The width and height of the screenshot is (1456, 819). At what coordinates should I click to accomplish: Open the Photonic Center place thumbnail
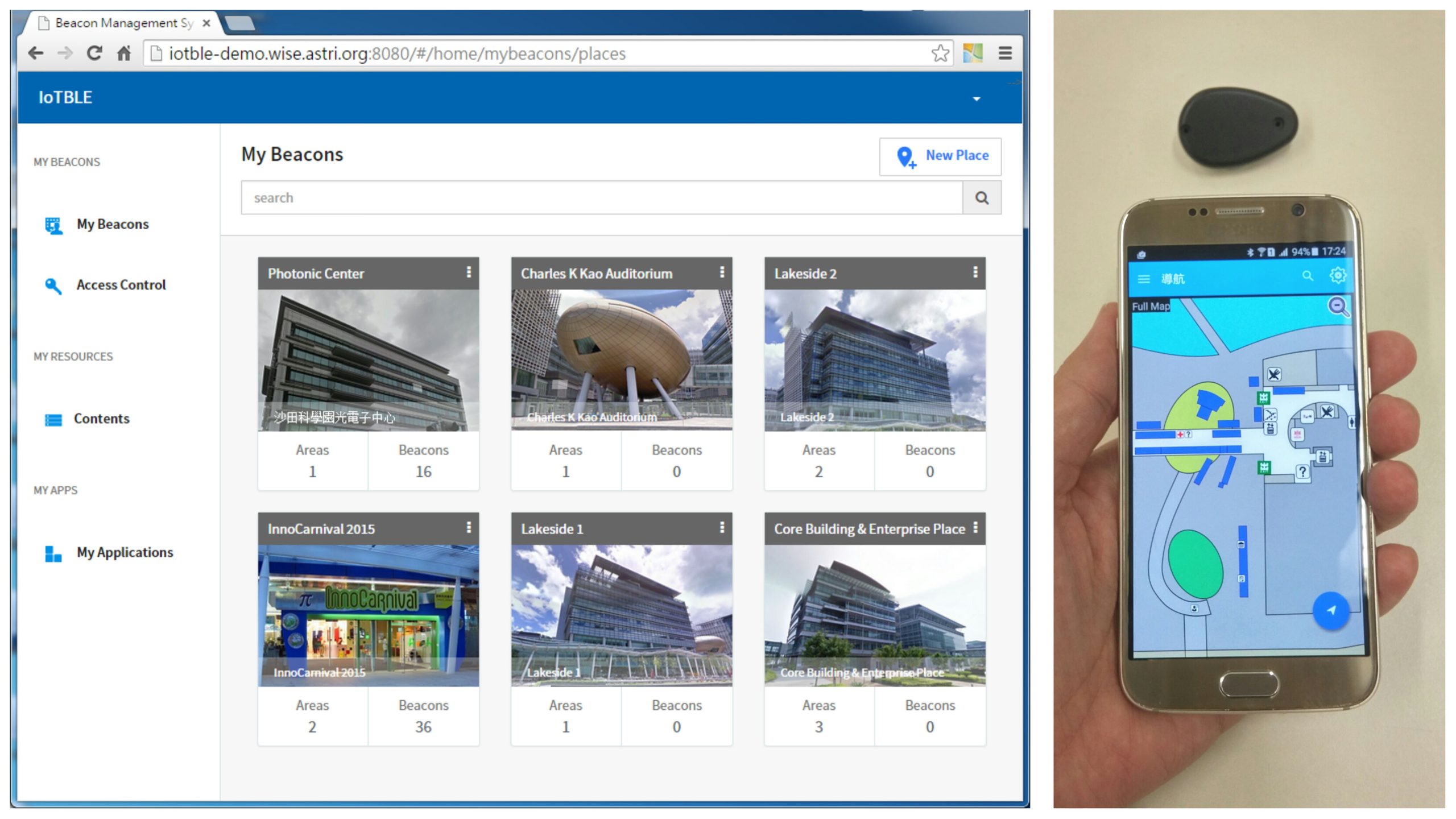click(369, 361)
